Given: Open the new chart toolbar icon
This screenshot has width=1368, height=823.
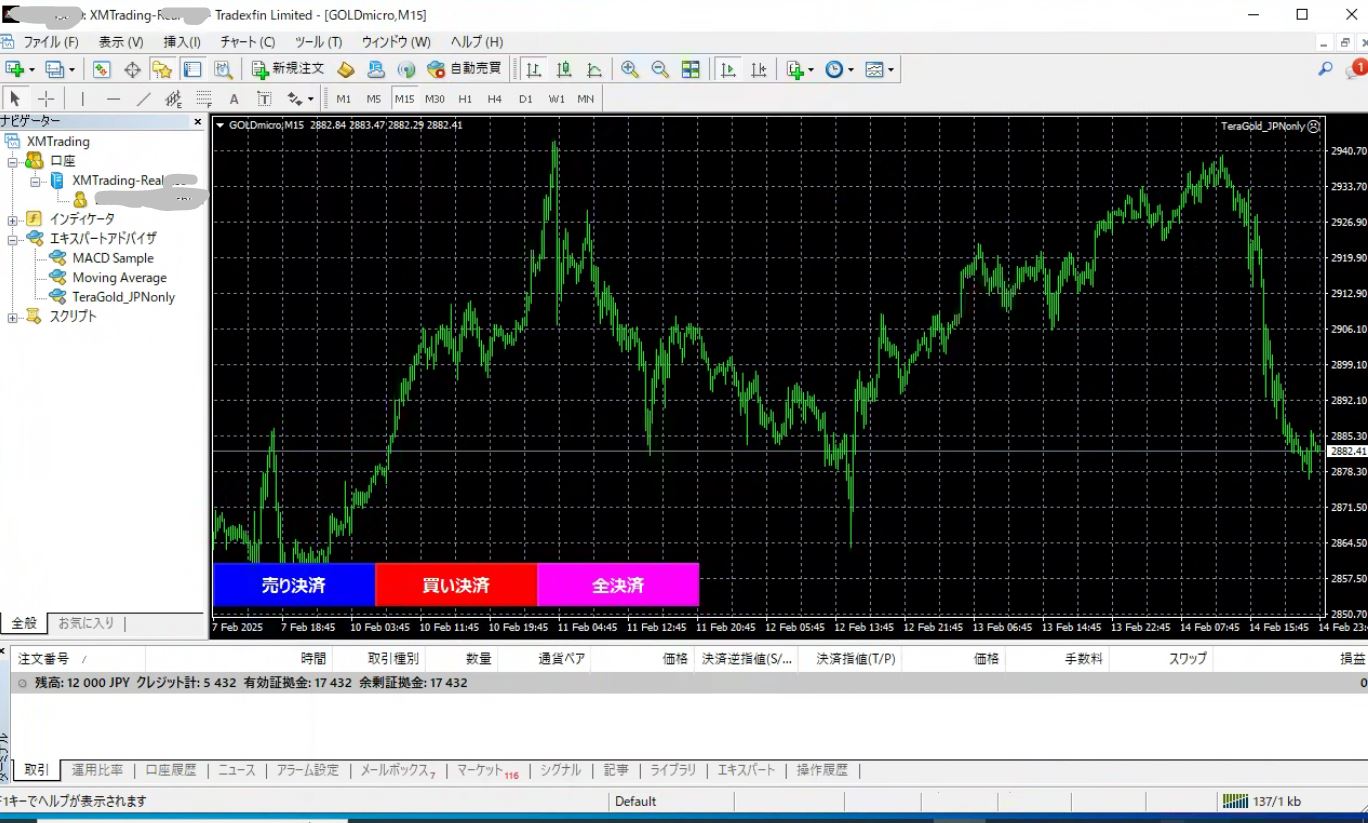Looking at the screenshot, I should pyautogui.click(x=14, y=69).
